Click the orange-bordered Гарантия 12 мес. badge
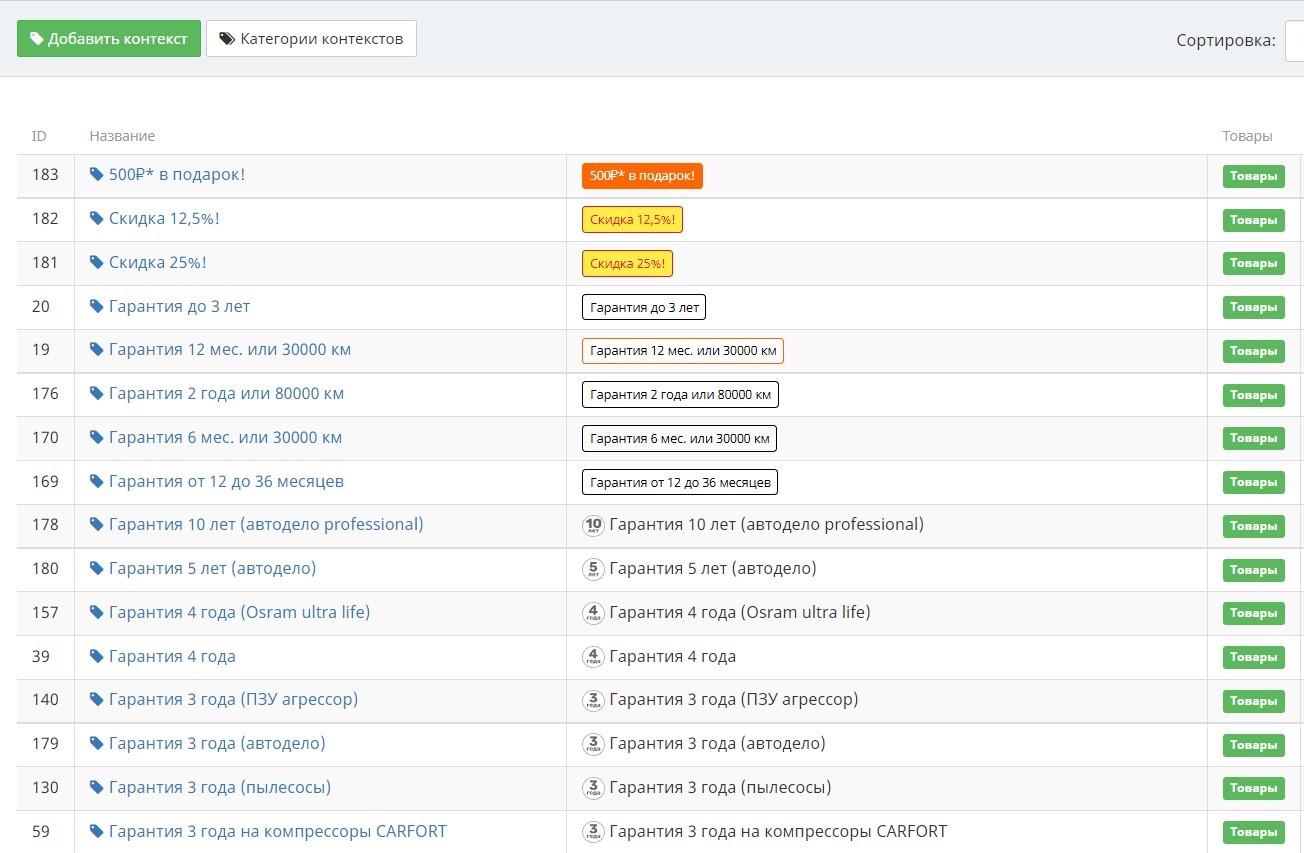 click(x=682, y=351)
